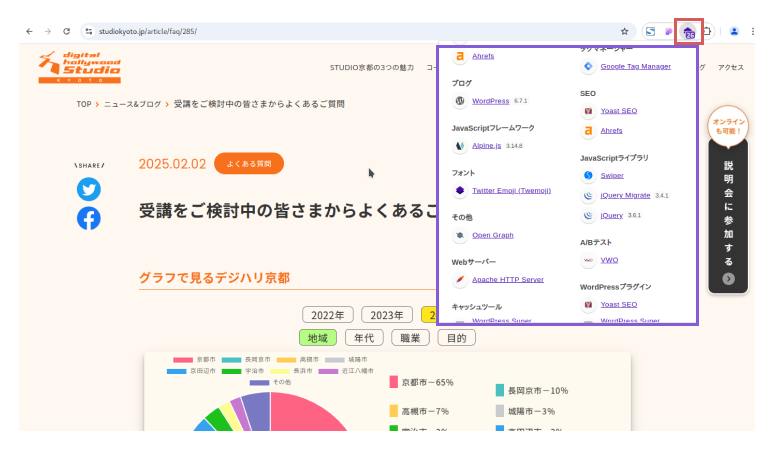Viewport: 773px width, 451px height.
Task: Open site information icon in address bar
Action: 89,32
